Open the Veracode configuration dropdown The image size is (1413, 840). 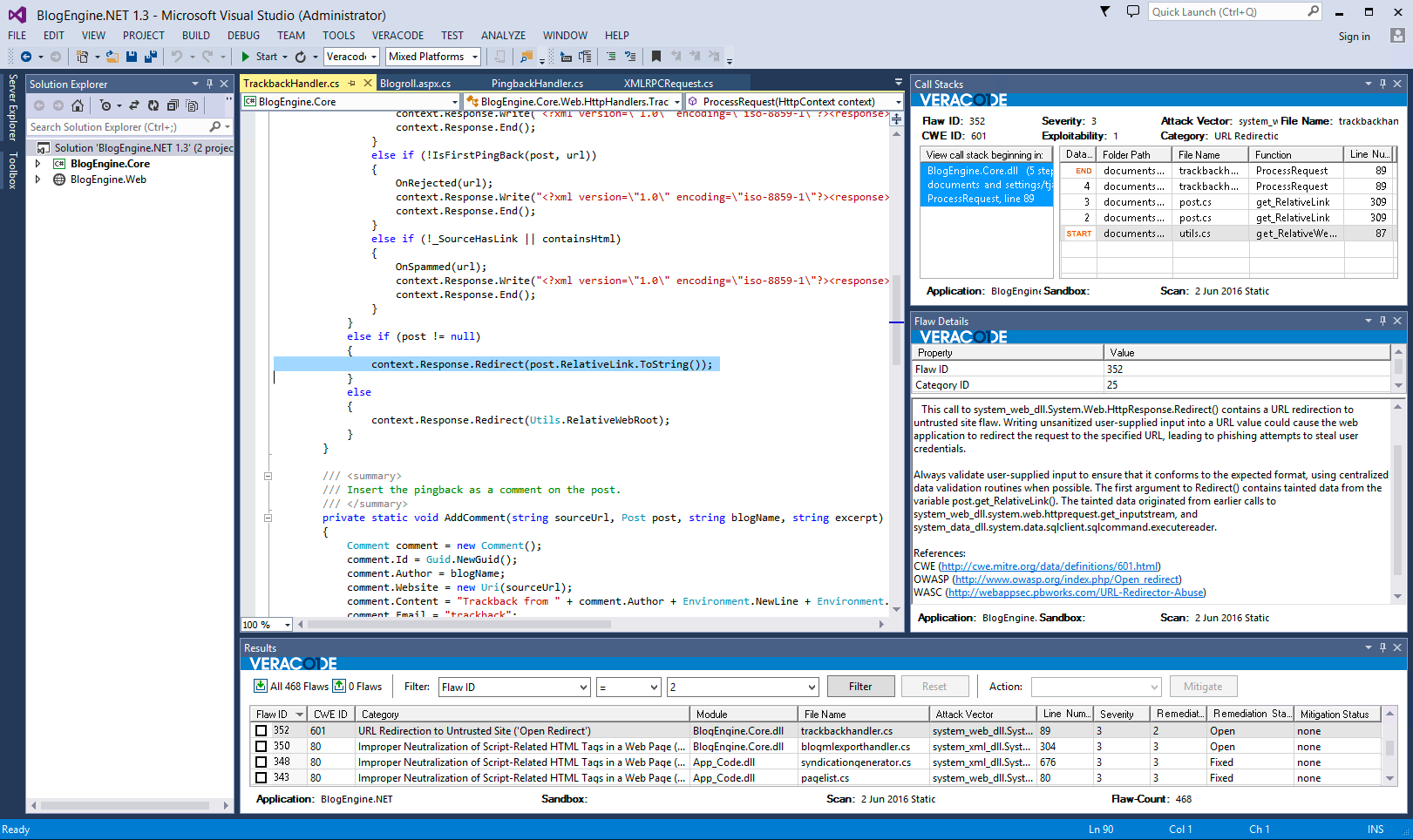373,57
